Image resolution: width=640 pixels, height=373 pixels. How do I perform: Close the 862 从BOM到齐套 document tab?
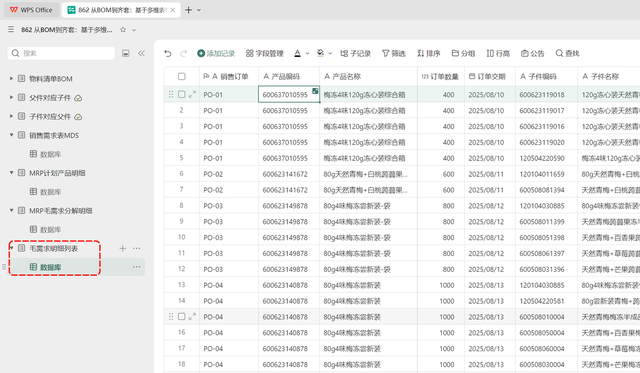click(173, 10)
